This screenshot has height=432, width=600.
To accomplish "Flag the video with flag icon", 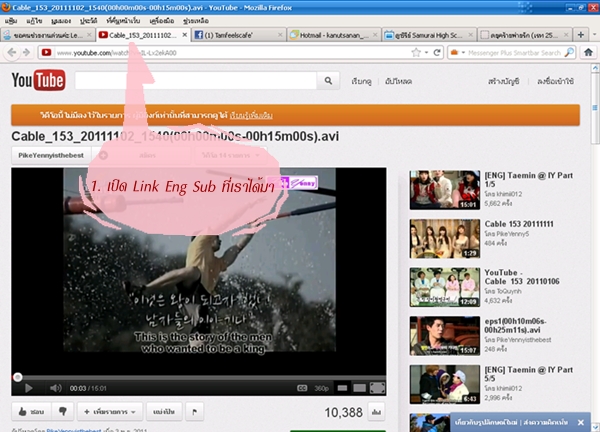I will click(194, 412).
